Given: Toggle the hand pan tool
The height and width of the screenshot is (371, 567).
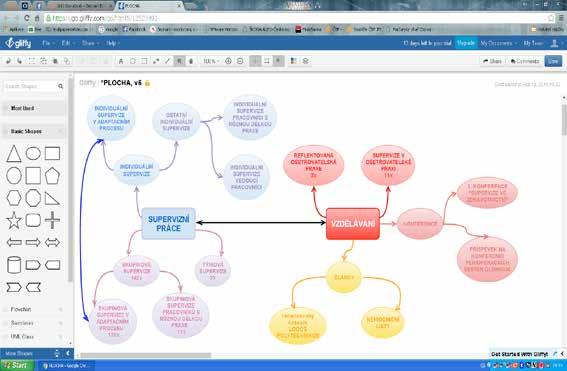Looking at the screenshot, I should (x=191, y=61).
